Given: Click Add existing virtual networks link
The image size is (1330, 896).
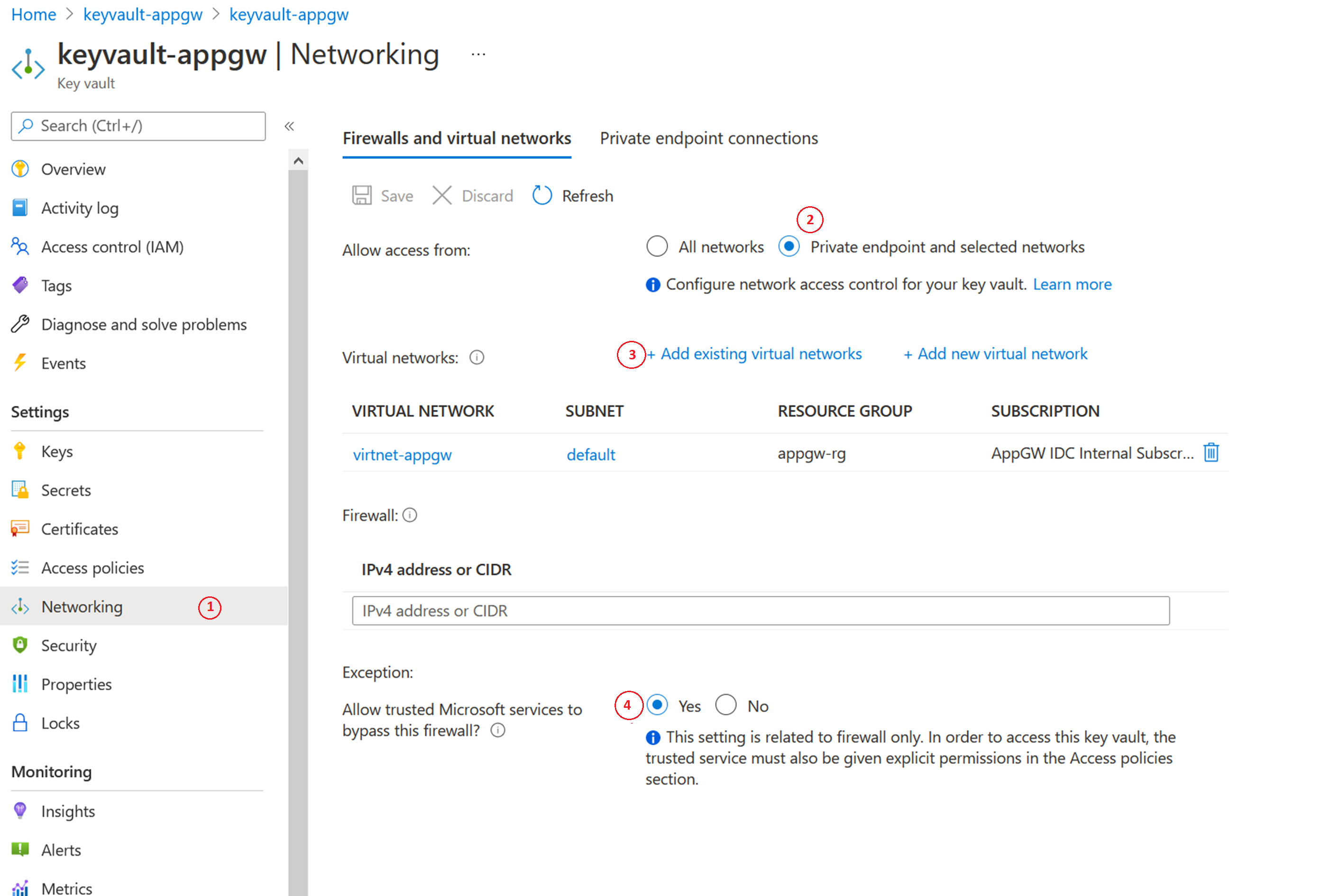Looking at the screenshot, I should (x=755, y=353).
